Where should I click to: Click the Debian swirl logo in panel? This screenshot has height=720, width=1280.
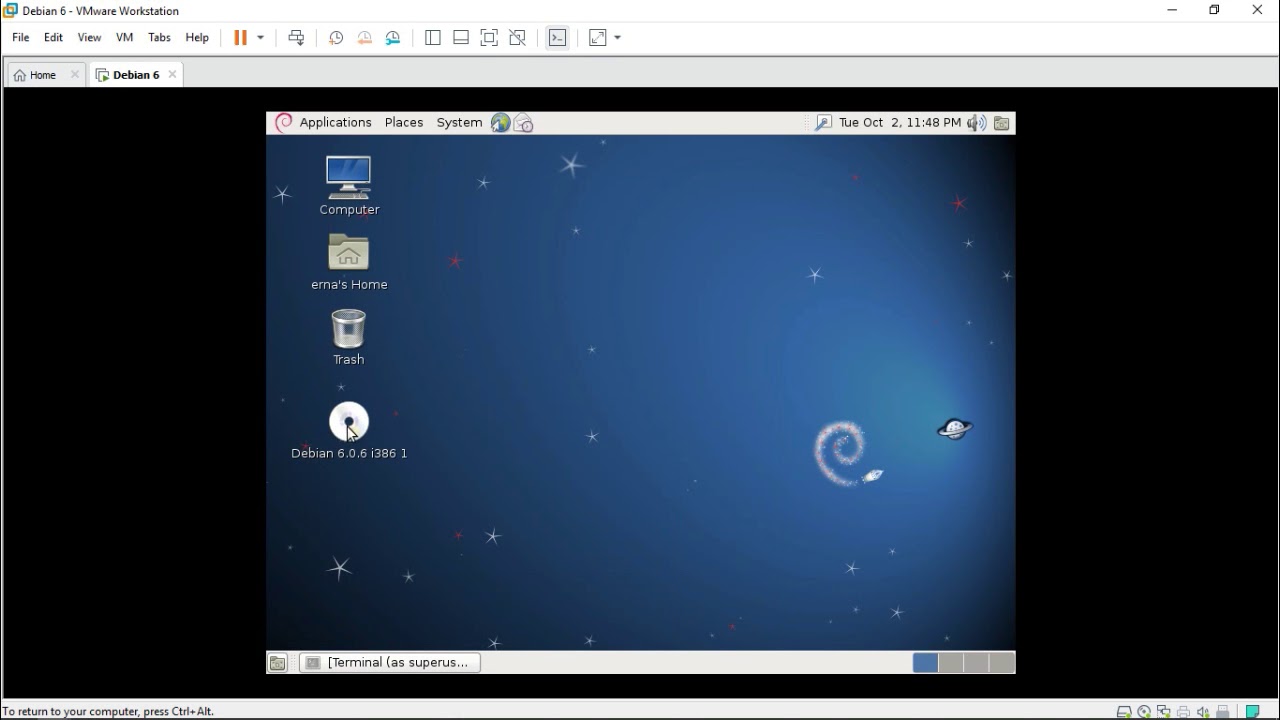click(283, 123)
